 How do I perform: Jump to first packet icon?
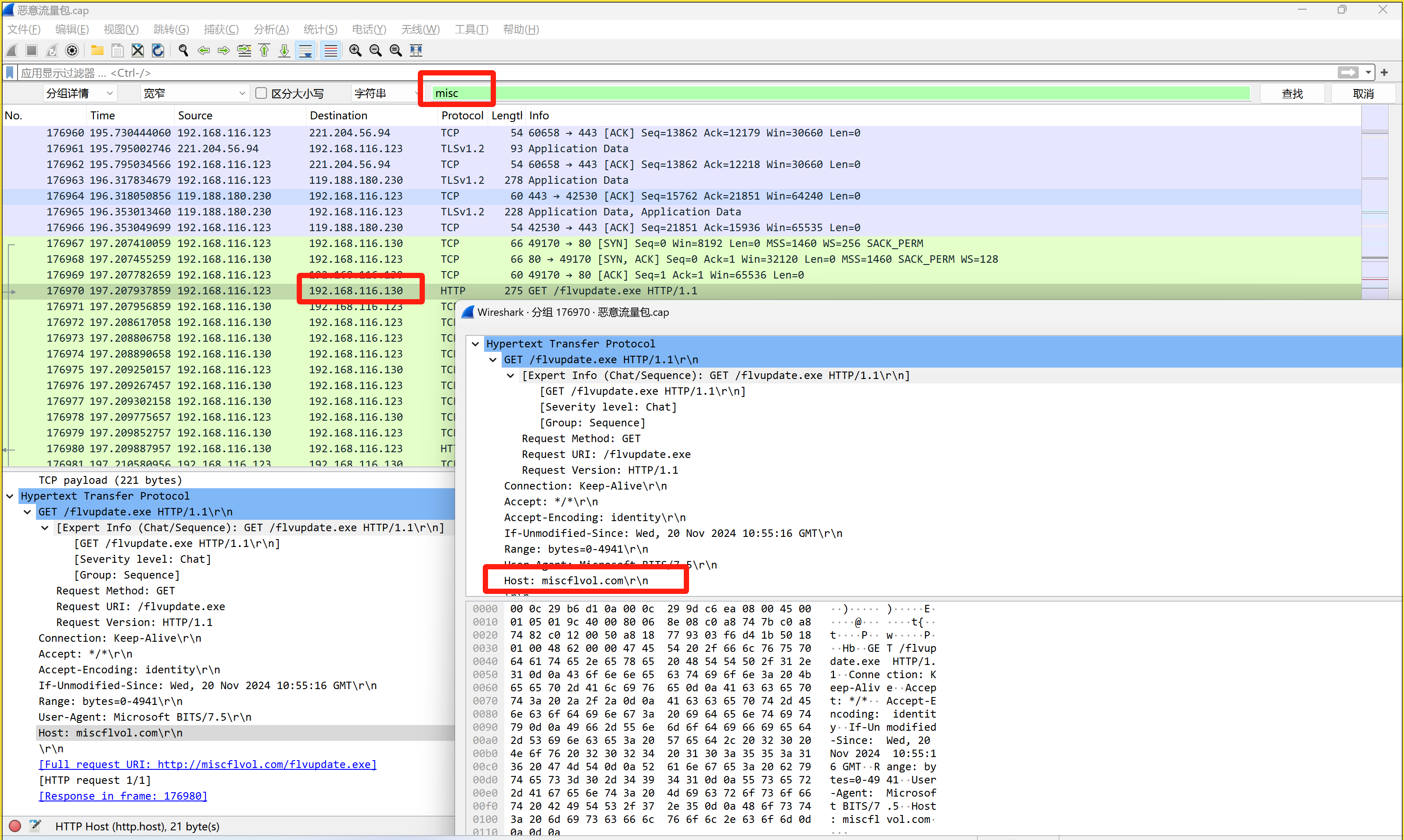[x=265, y=50]
